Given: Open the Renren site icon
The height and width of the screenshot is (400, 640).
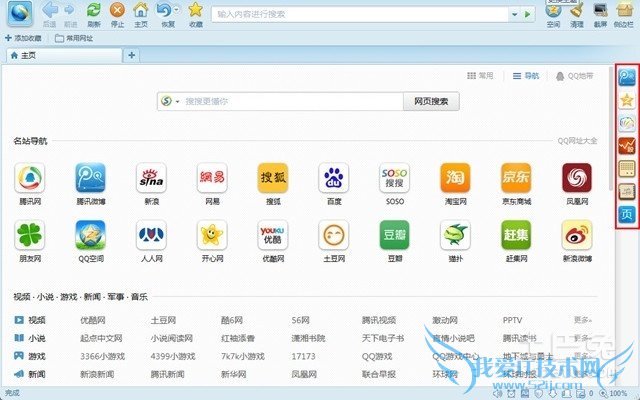Looking at the screenshot, I should tap(151, 235).
